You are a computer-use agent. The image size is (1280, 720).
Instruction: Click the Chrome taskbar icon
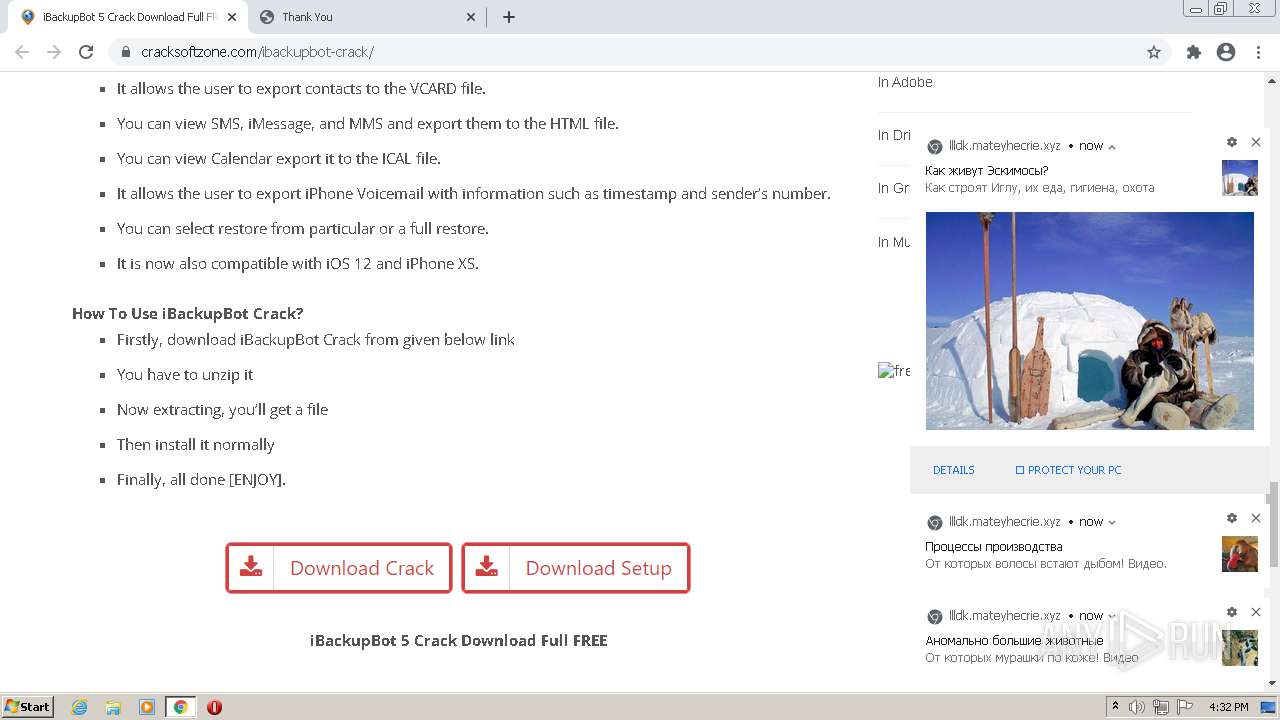[181, 707]
